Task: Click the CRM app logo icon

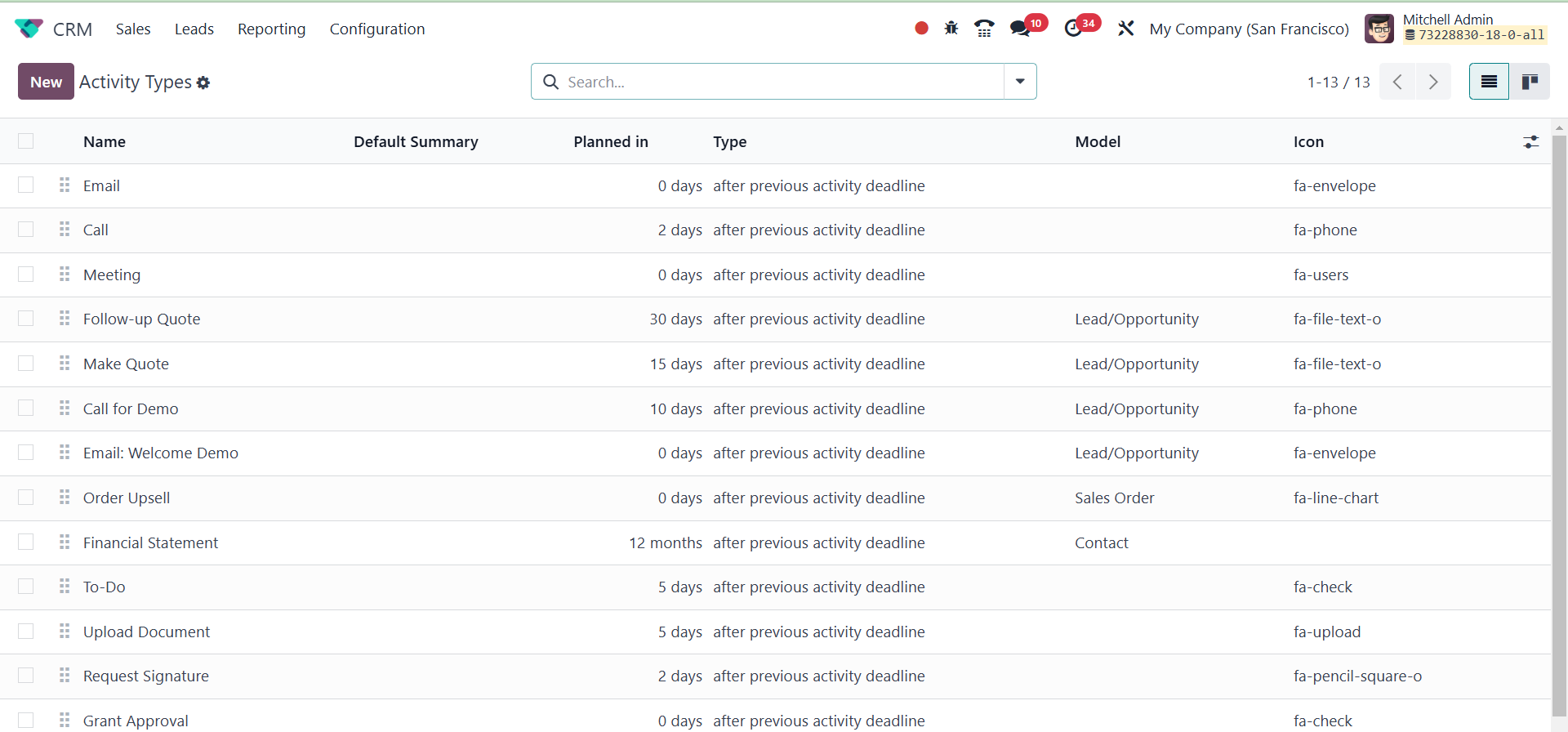Action: click(x=29, y=29)
